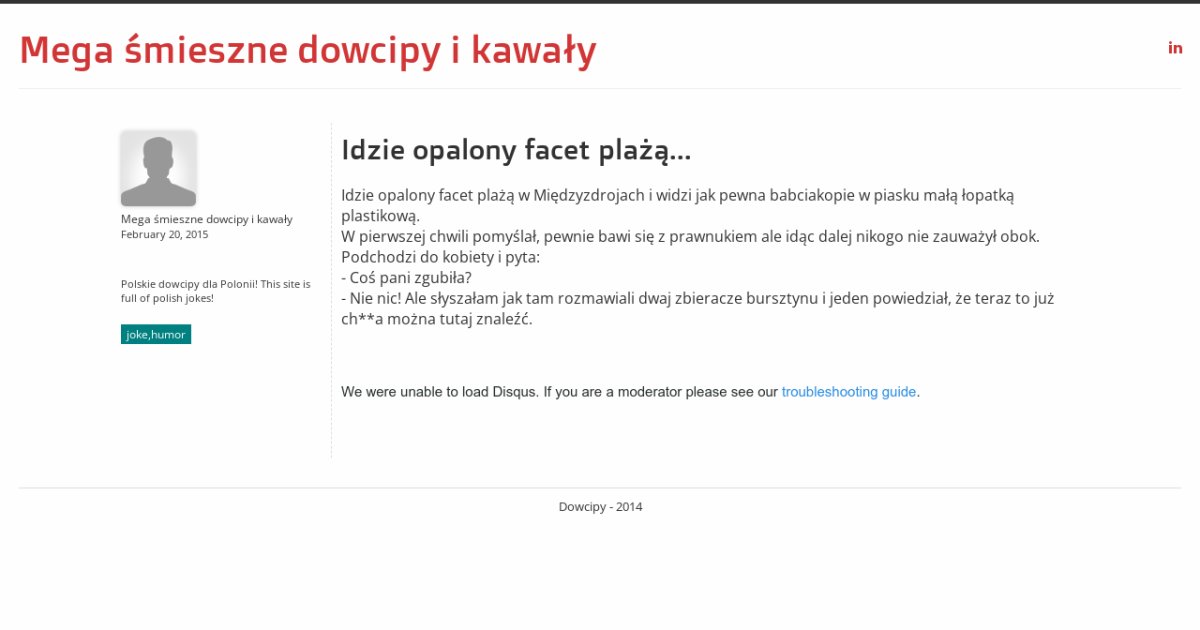Click the joke's first line mentioning Międzyzdrojach
This screenshot has height=630, width=1200.
coord(678,196)
